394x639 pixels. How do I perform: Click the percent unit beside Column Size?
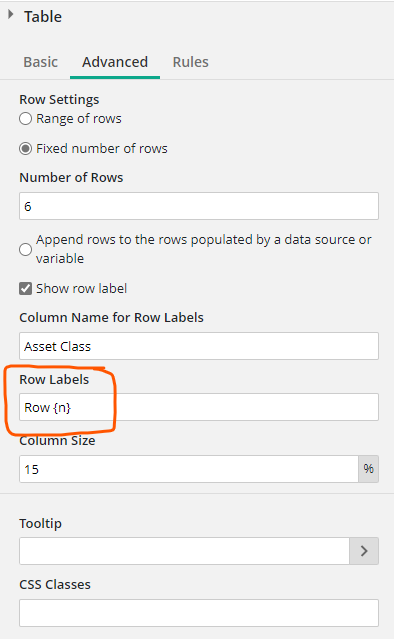click(368, 469)
